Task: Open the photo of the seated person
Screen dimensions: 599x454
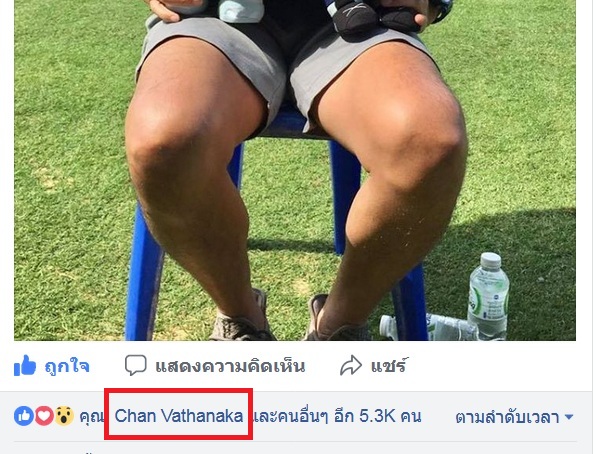Action: (295, 170)
